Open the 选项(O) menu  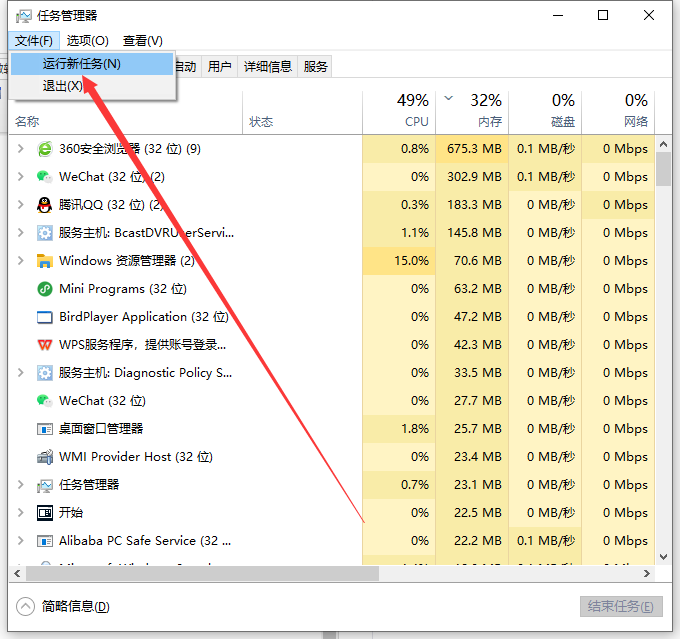[88, 41]
